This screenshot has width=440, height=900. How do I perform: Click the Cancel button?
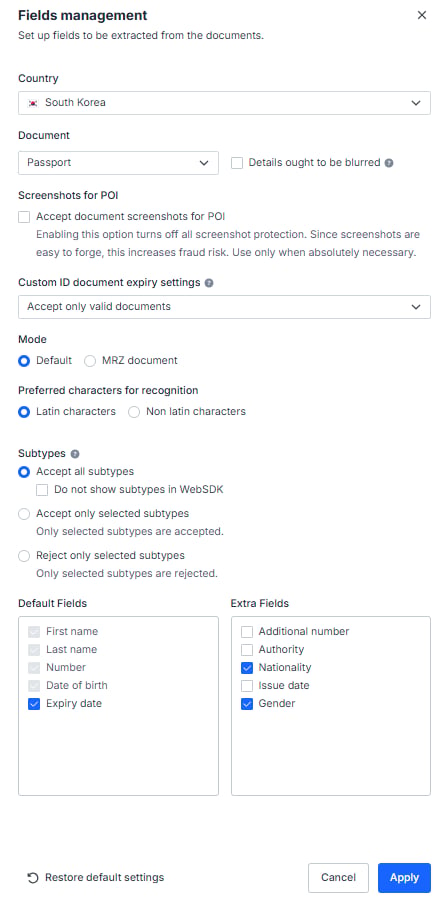click(338, 878)
